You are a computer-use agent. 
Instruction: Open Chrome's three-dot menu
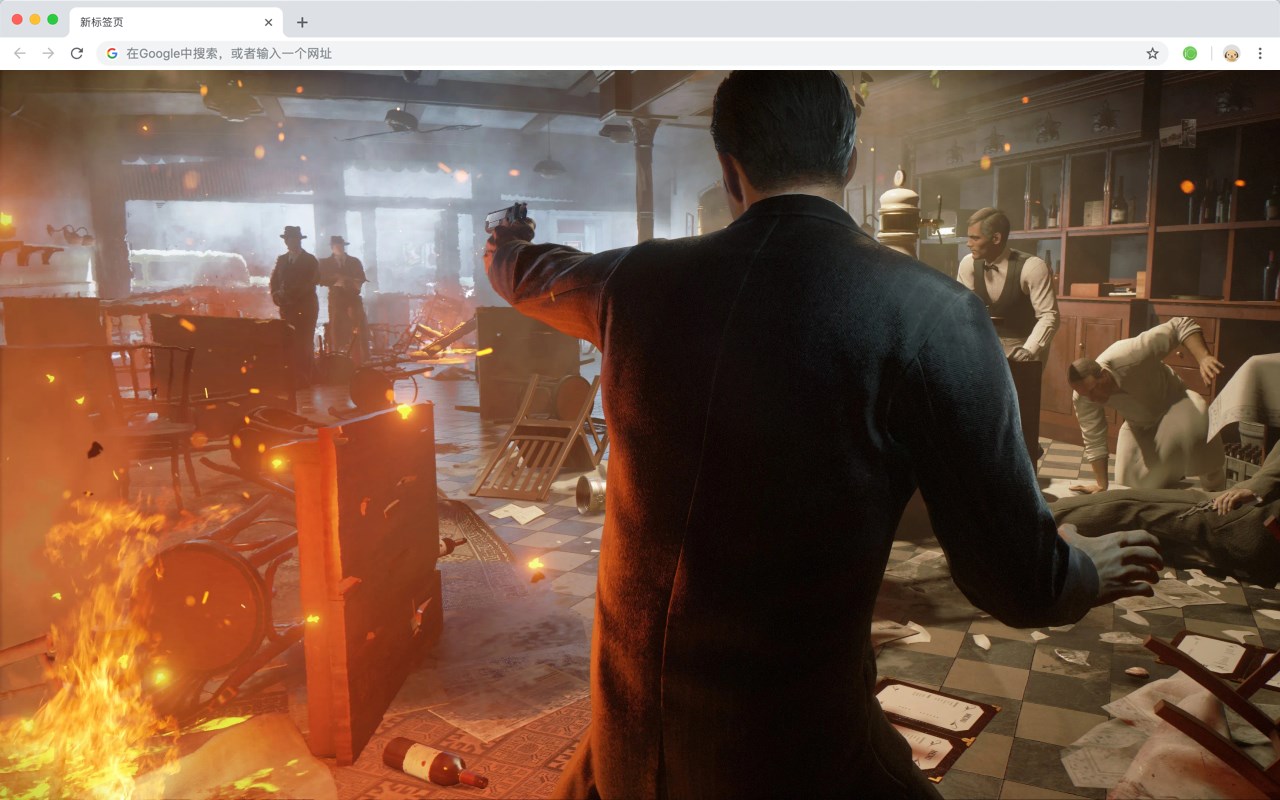tap(1260, 53)
